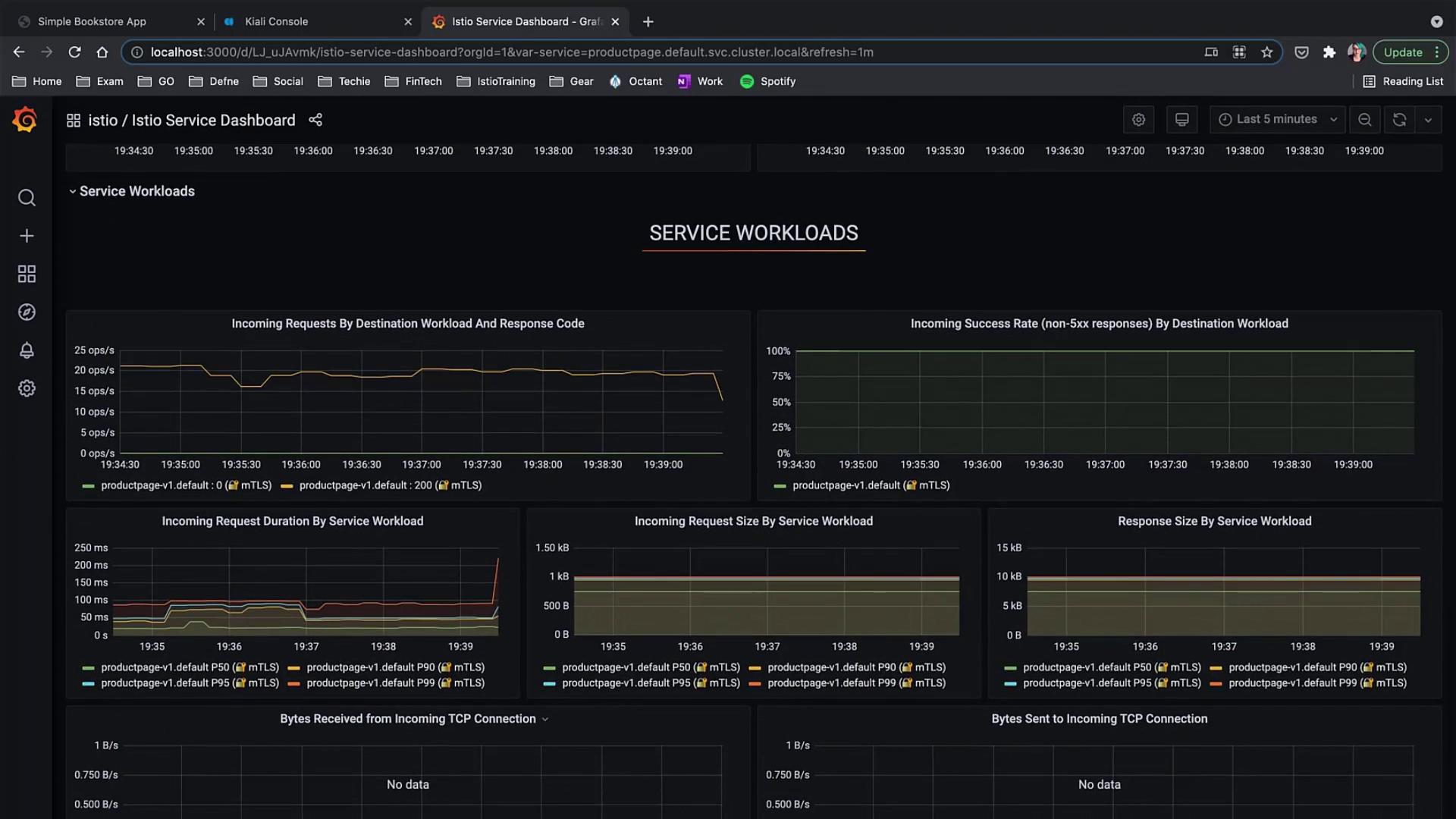This screenshot has width=1456, height=819.
Task: Click the Create plus sidebar icon
Action: coord(27,236)
